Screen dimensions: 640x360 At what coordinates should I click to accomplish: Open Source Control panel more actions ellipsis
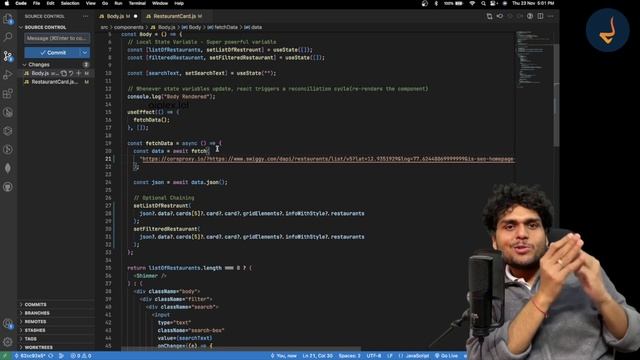pos(85,16)
